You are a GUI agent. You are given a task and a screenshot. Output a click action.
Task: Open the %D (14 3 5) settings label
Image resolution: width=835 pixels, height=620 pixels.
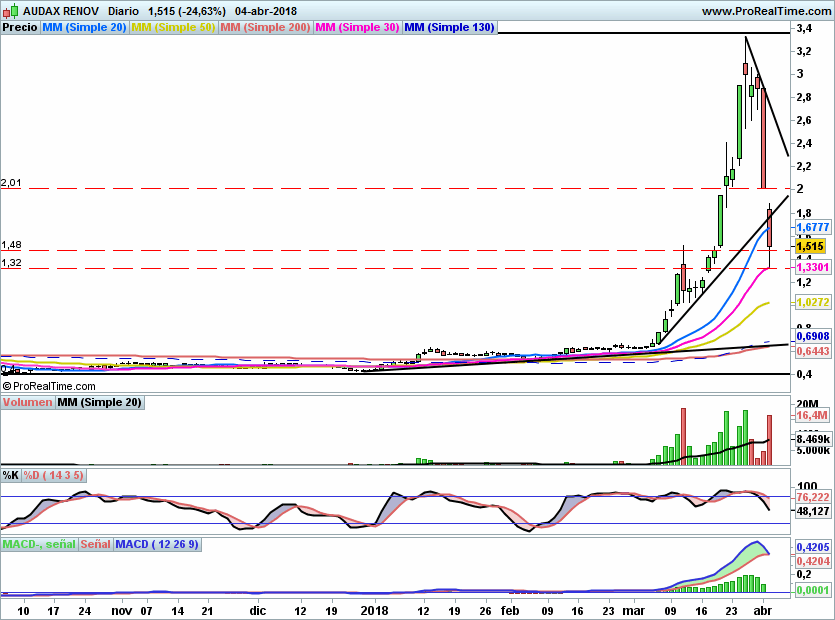[x=53, y=475]
